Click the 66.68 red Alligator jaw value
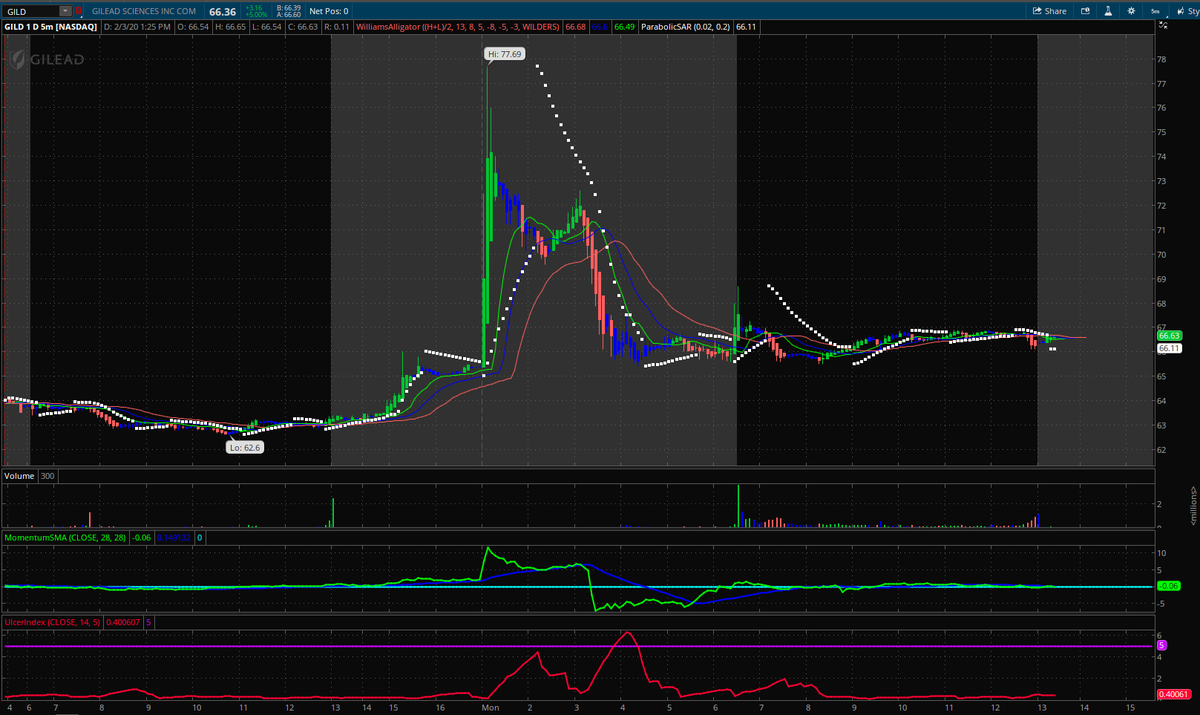This screenshot has width=1200, height=715. tap(575, 26)
